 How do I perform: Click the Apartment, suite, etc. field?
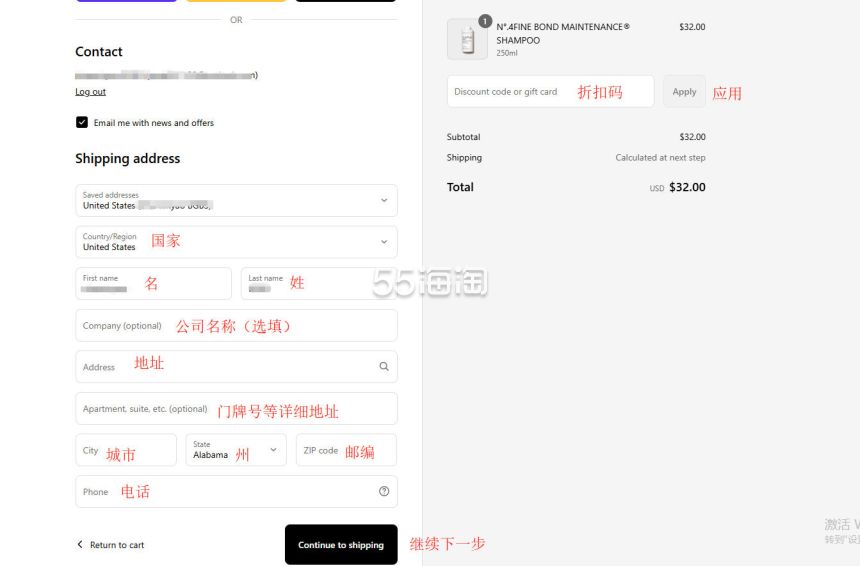236,409
